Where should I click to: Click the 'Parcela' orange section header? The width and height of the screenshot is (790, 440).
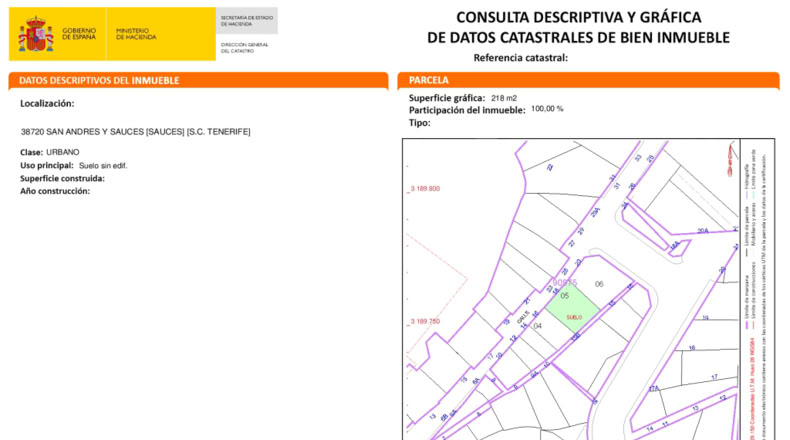[x=588, y=81]
